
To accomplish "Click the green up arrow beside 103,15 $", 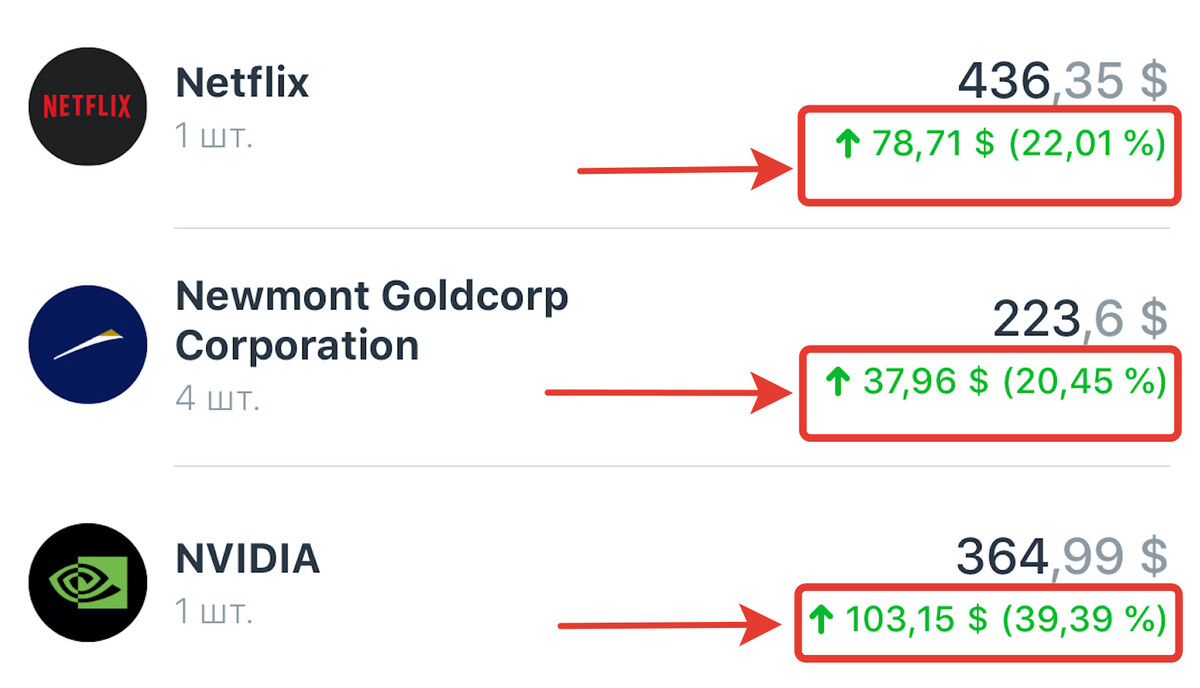I will click(821, 620).
